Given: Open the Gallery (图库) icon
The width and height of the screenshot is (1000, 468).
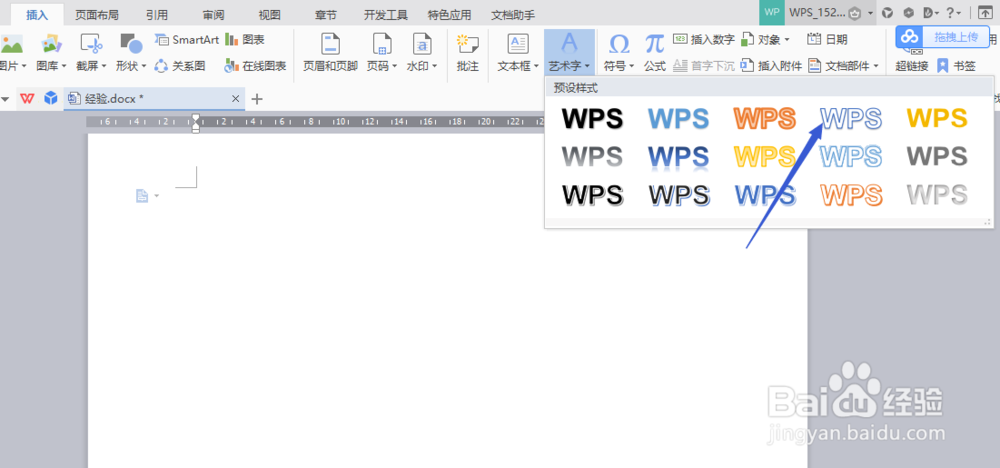Looking at the screenshot, I should point(51,45).
